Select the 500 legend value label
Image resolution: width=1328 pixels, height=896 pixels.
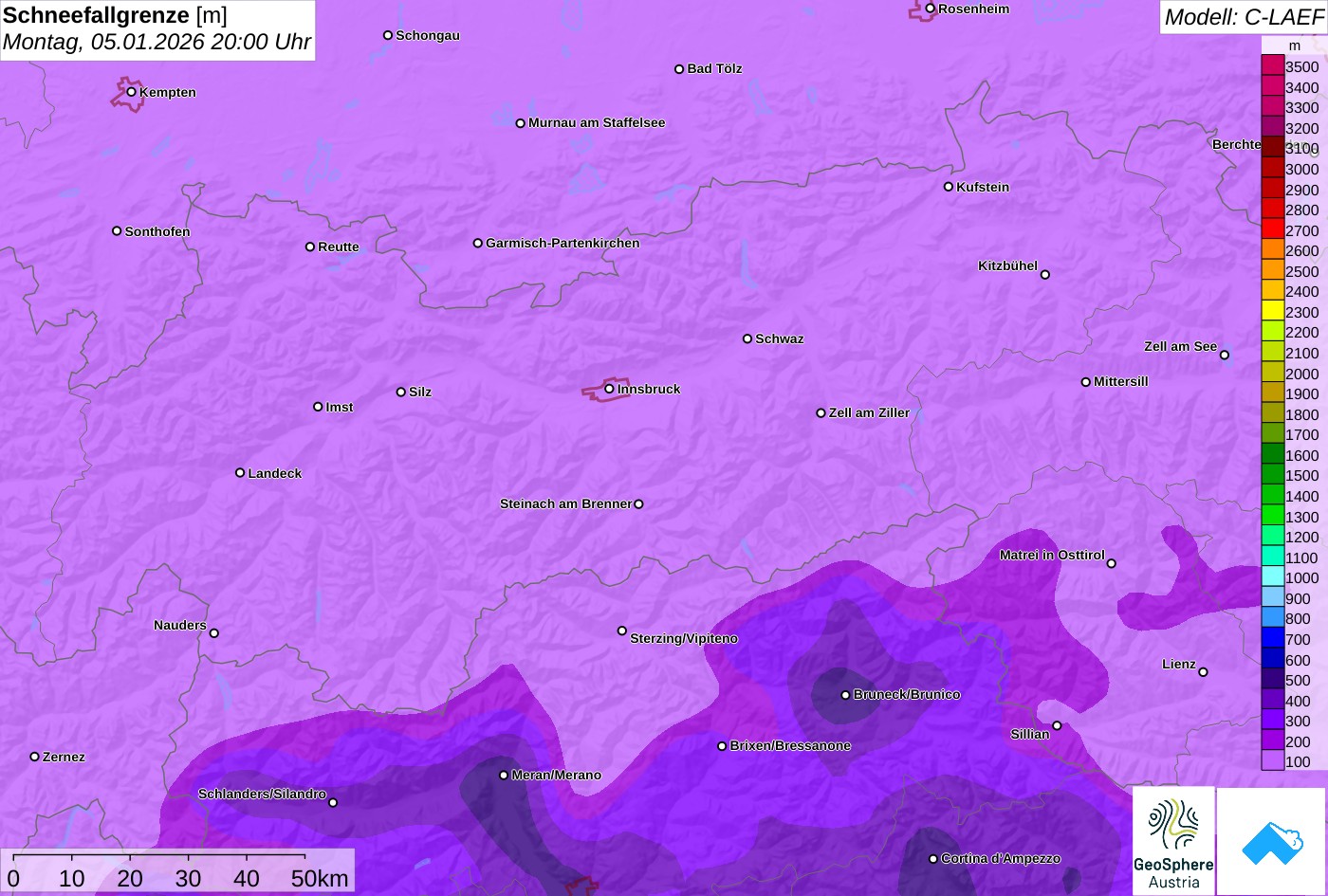(1298, 680)
